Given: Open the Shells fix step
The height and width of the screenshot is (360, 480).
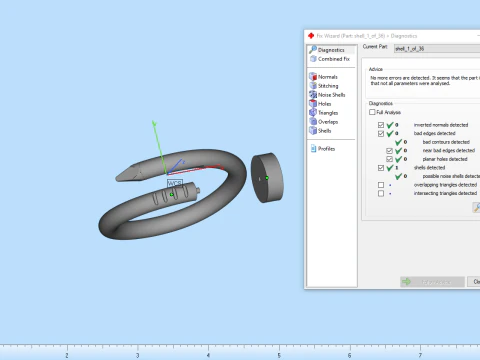Looking at the screenshot, I should click(x=320, y=131).
